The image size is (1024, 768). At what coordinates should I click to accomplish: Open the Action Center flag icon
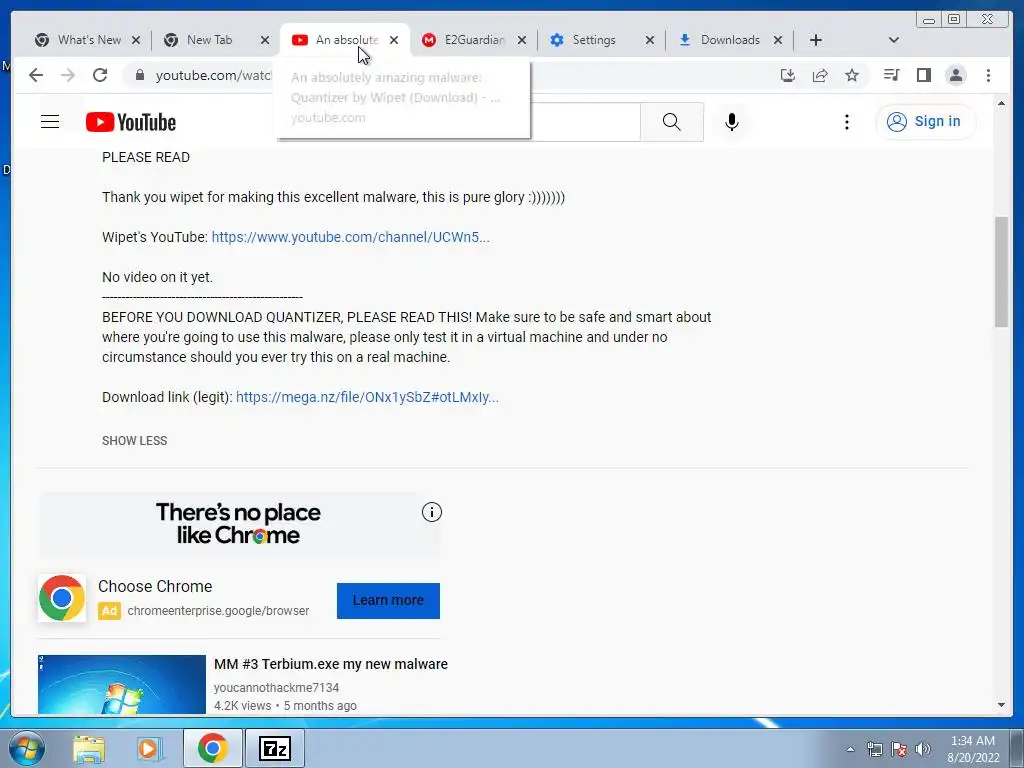899,749
